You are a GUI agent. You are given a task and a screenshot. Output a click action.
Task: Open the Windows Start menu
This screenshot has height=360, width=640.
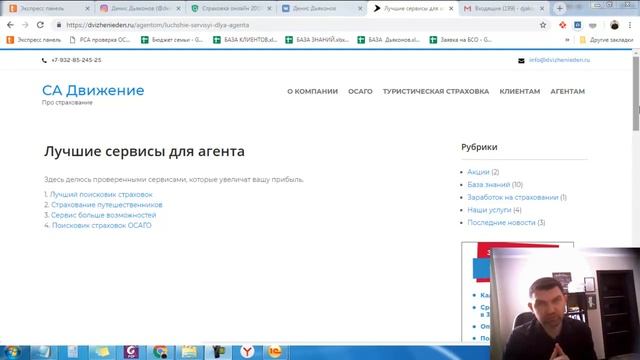12,352
